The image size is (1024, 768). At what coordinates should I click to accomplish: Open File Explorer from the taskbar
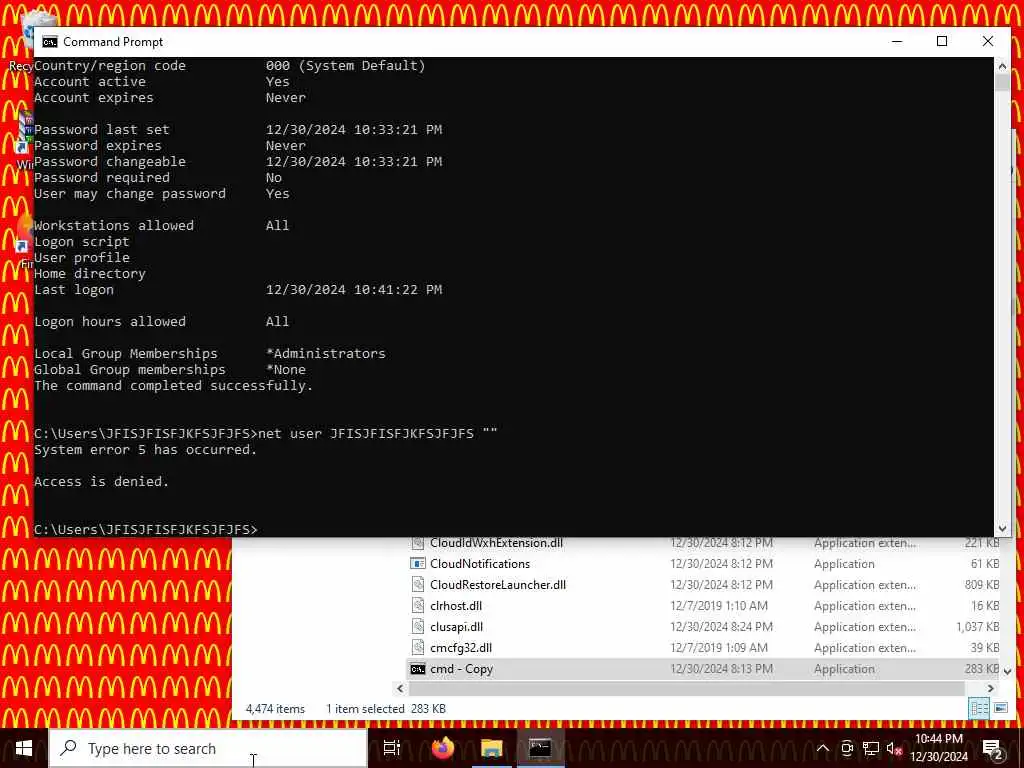pos(492,748)
